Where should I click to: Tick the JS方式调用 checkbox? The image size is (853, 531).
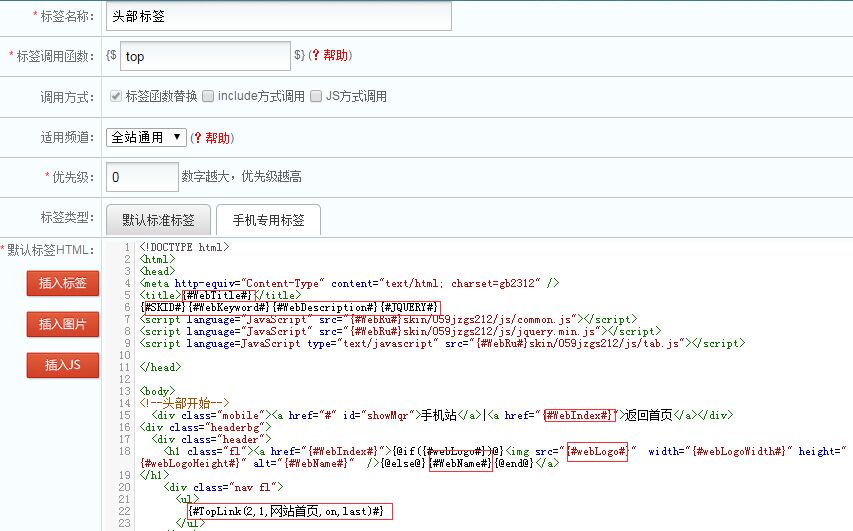click(x=316, y=97)
